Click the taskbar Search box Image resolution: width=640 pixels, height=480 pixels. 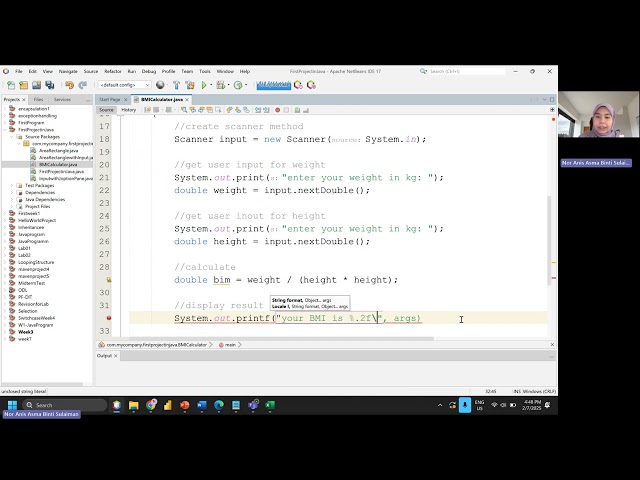(64, 405)
